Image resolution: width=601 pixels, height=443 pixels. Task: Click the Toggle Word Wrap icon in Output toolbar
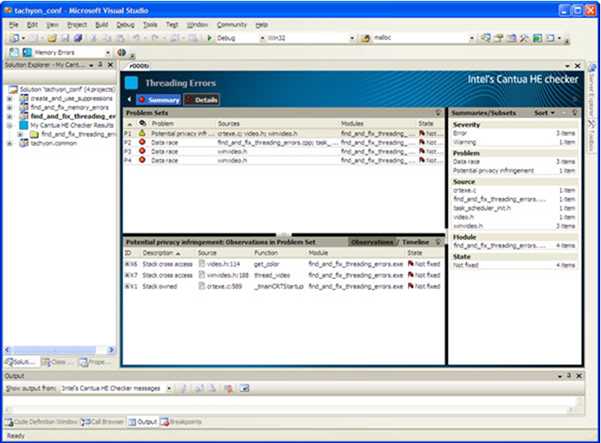click(x=244, y=388)
